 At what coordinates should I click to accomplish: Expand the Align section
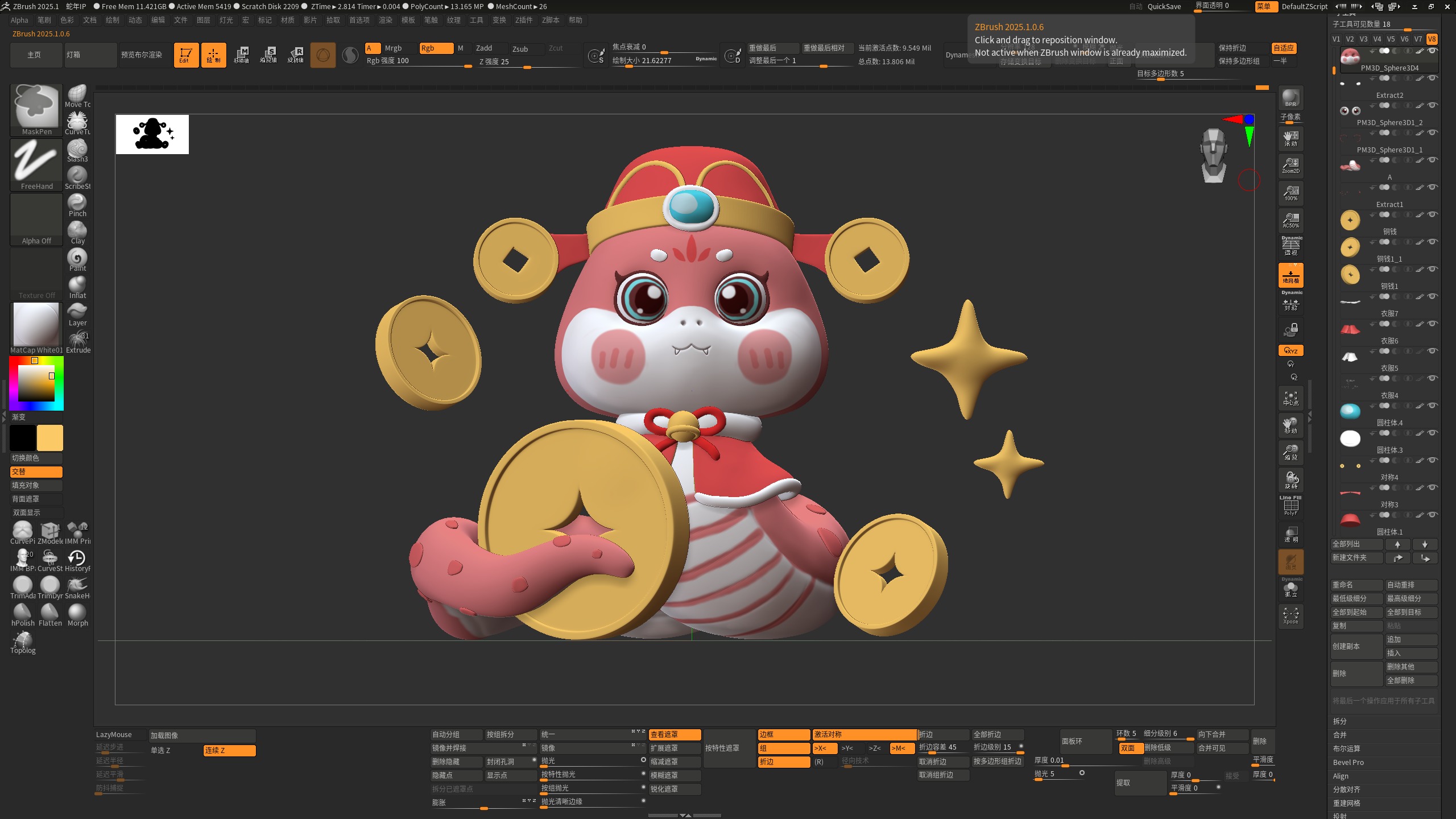1341,776
